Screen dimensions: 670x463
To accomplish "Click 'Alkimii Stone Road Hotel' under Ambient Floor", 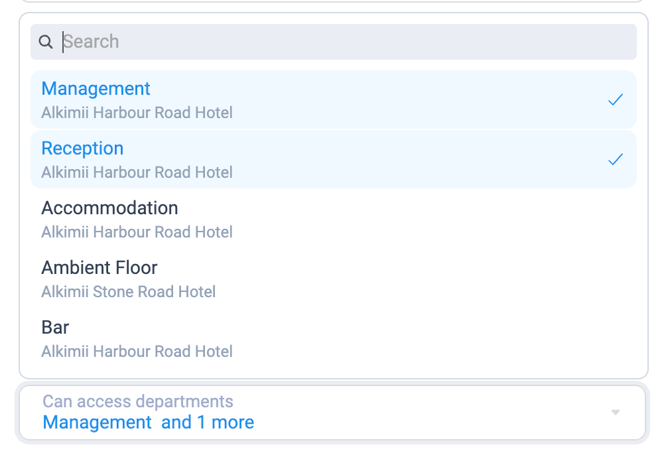I will click(x=128, y=292).
